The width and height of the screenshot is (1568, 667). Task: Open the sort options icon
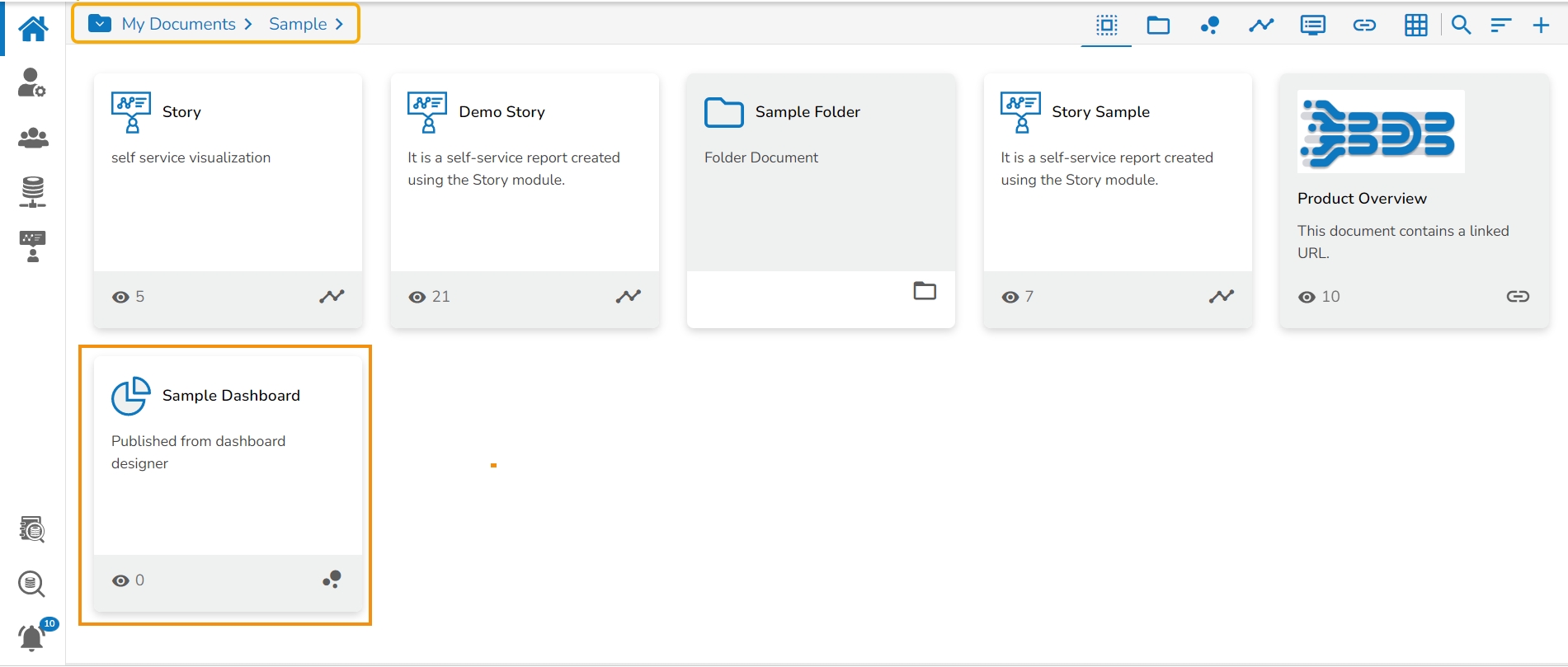click(1500, 25)
